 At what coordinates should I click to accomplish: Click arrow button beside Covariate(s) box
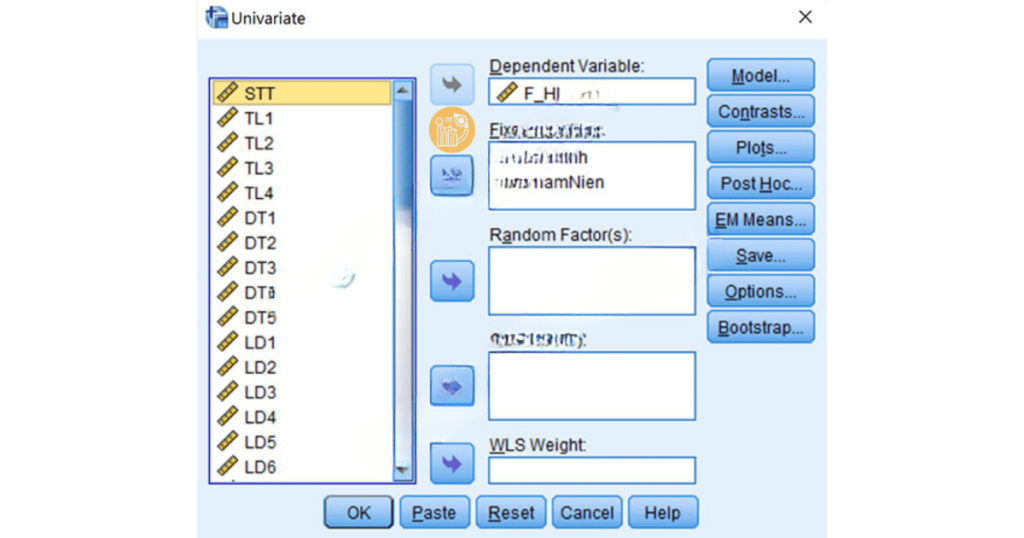(451, 386)
